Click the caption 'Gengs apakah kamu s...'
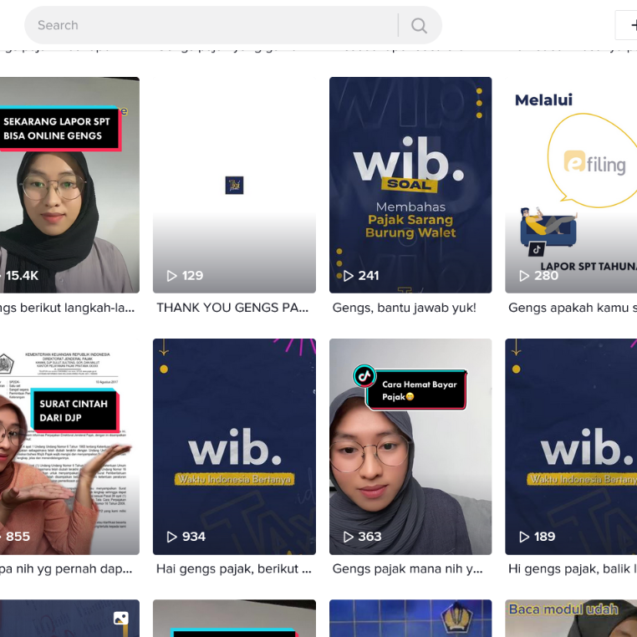Screen dimensions: 637x637 pyautogui.click(x=572, y=308)
